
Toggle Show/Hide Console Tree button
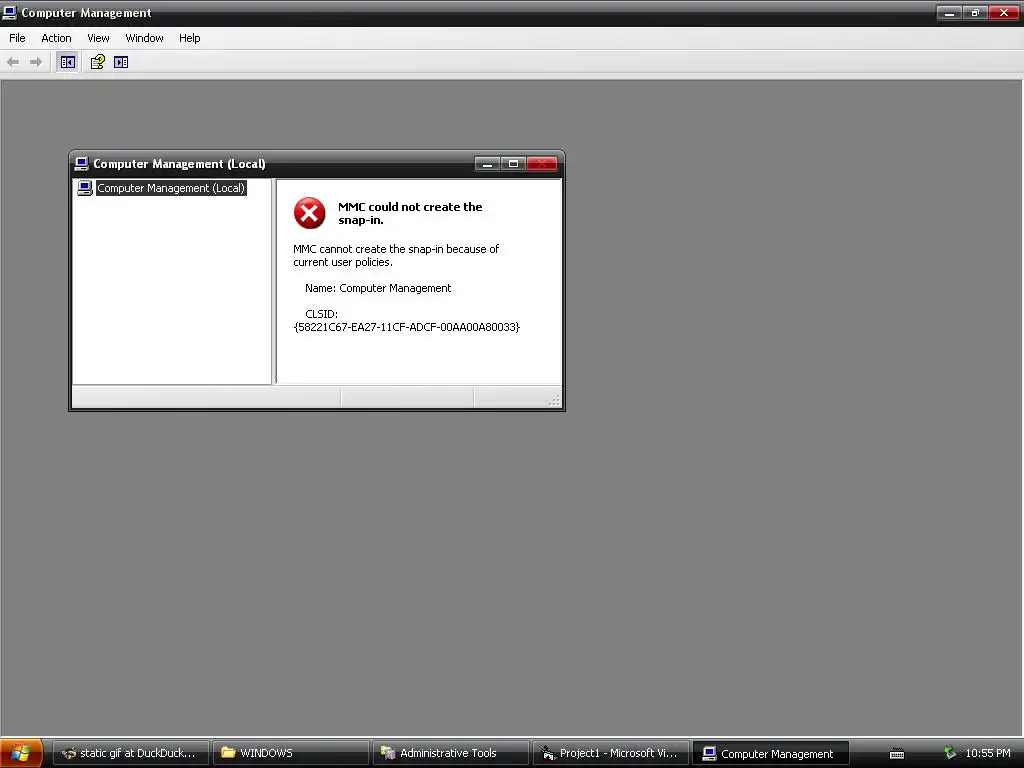click(x=68, y=62)
